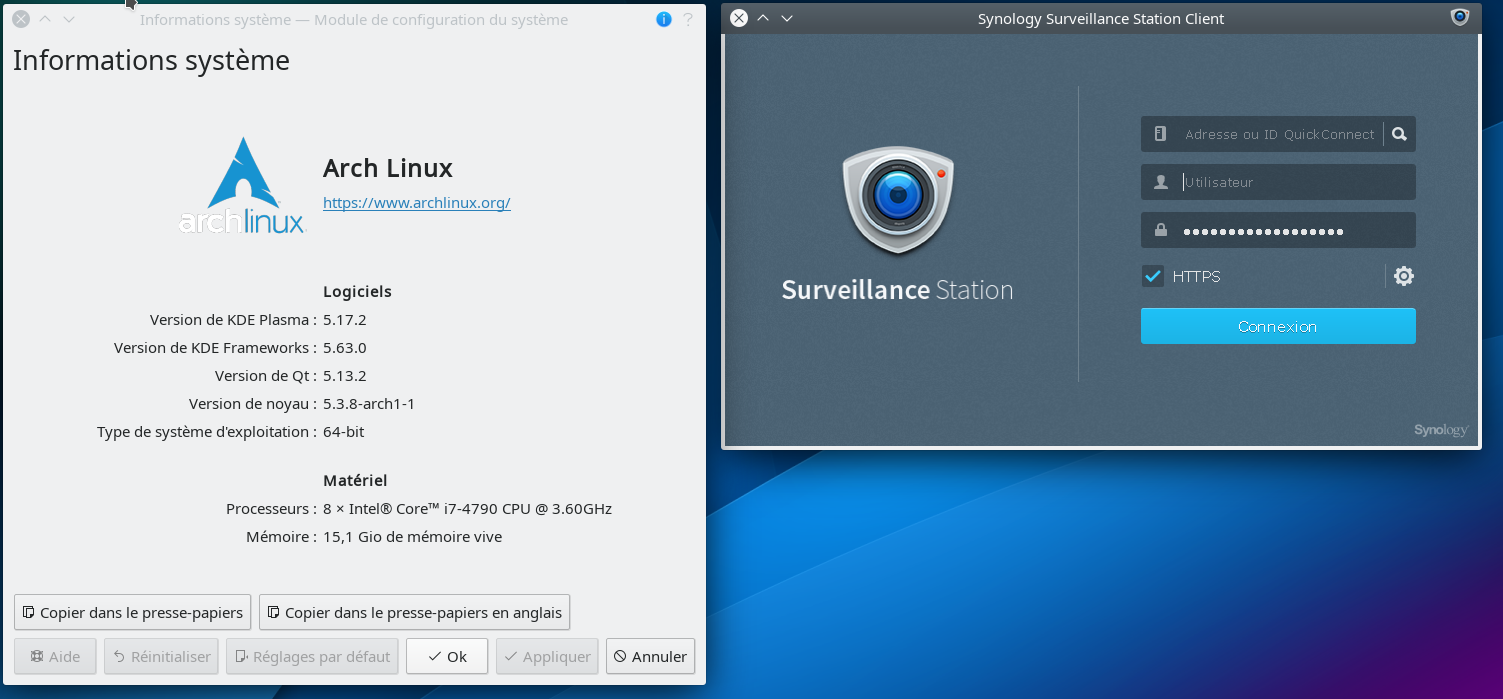The image size is (1503, 699).
Task: Open the archlinux.org website link
Action: (x=417, y=203)
